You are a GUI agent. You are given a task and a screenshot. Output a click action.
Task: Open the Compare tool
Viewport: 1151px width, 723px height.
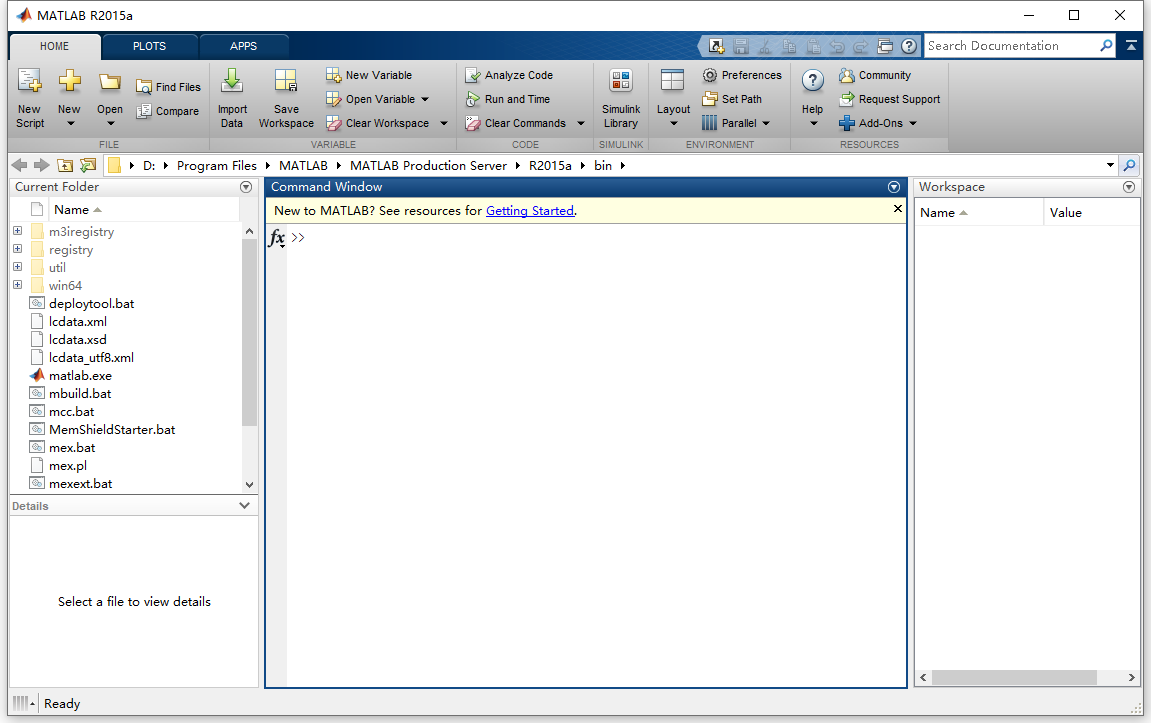(x=167, y=111)
